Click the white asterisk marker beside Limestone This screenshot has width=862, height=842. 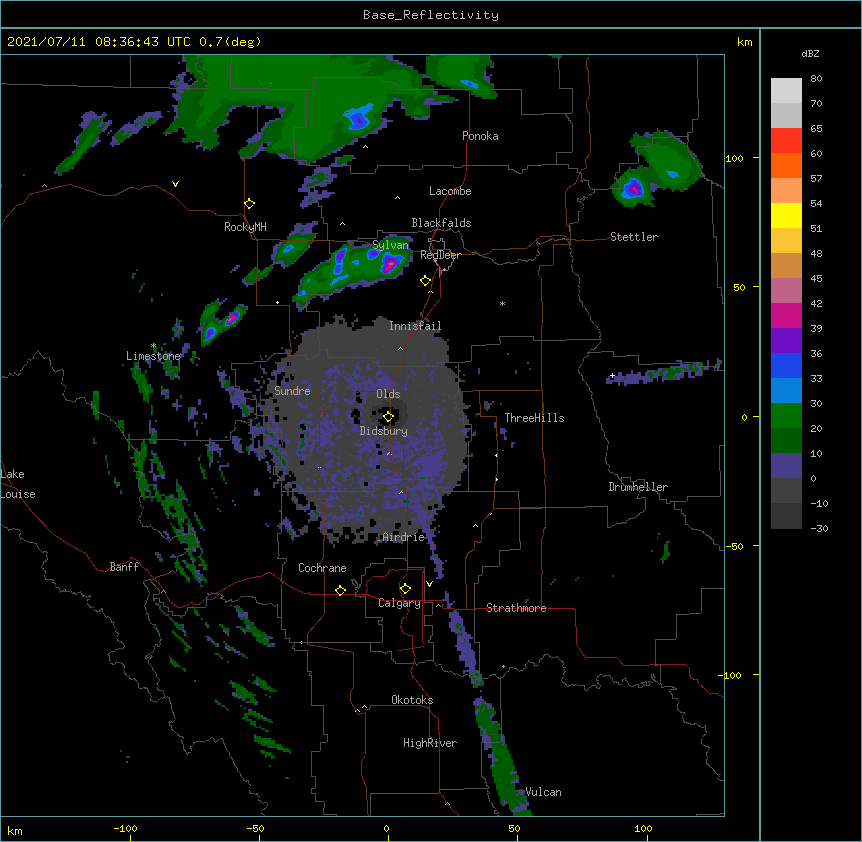[154, 346]
